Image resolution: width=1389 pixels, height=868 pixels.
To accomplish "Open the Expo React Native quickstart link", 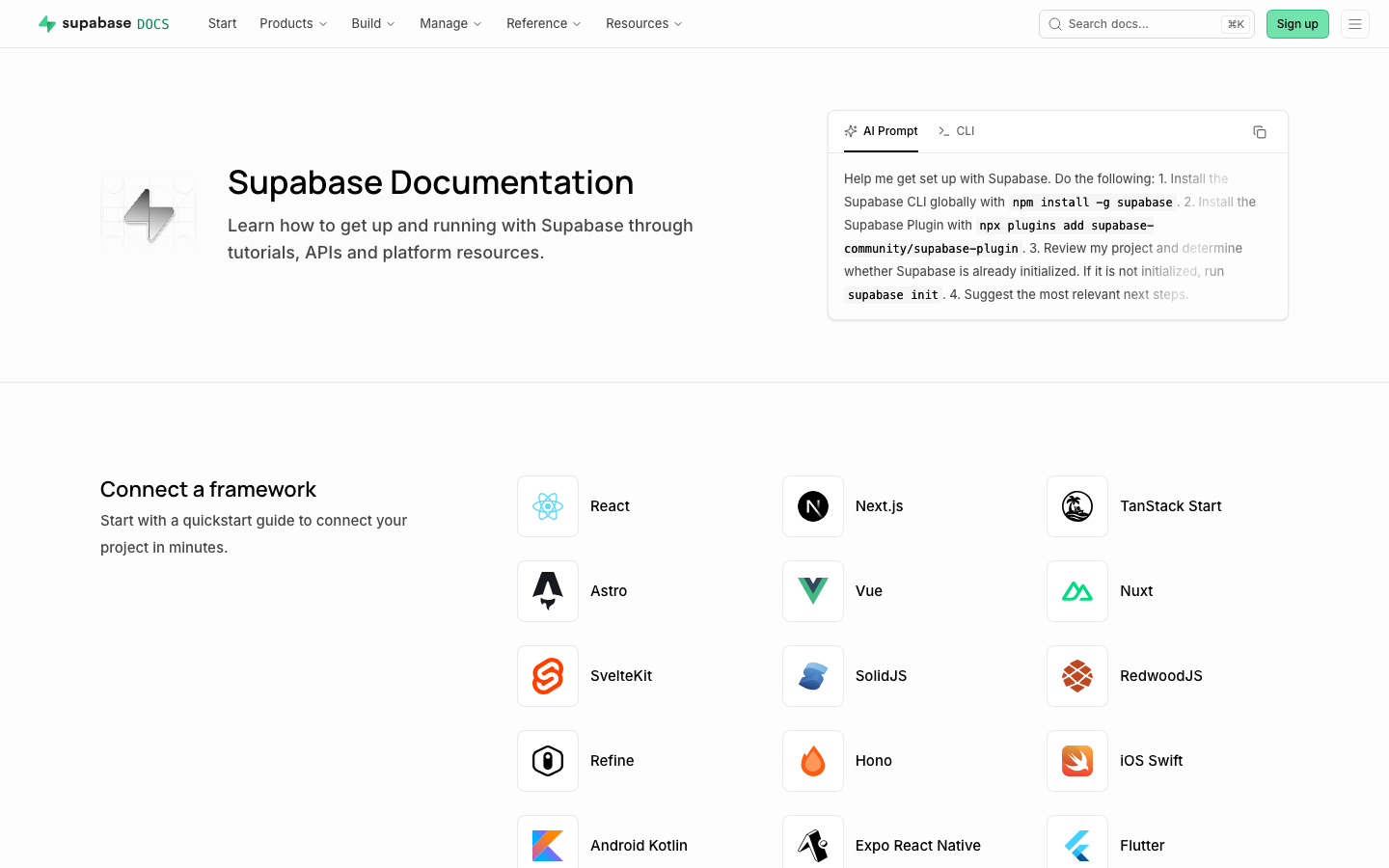I will click(918, 846).
